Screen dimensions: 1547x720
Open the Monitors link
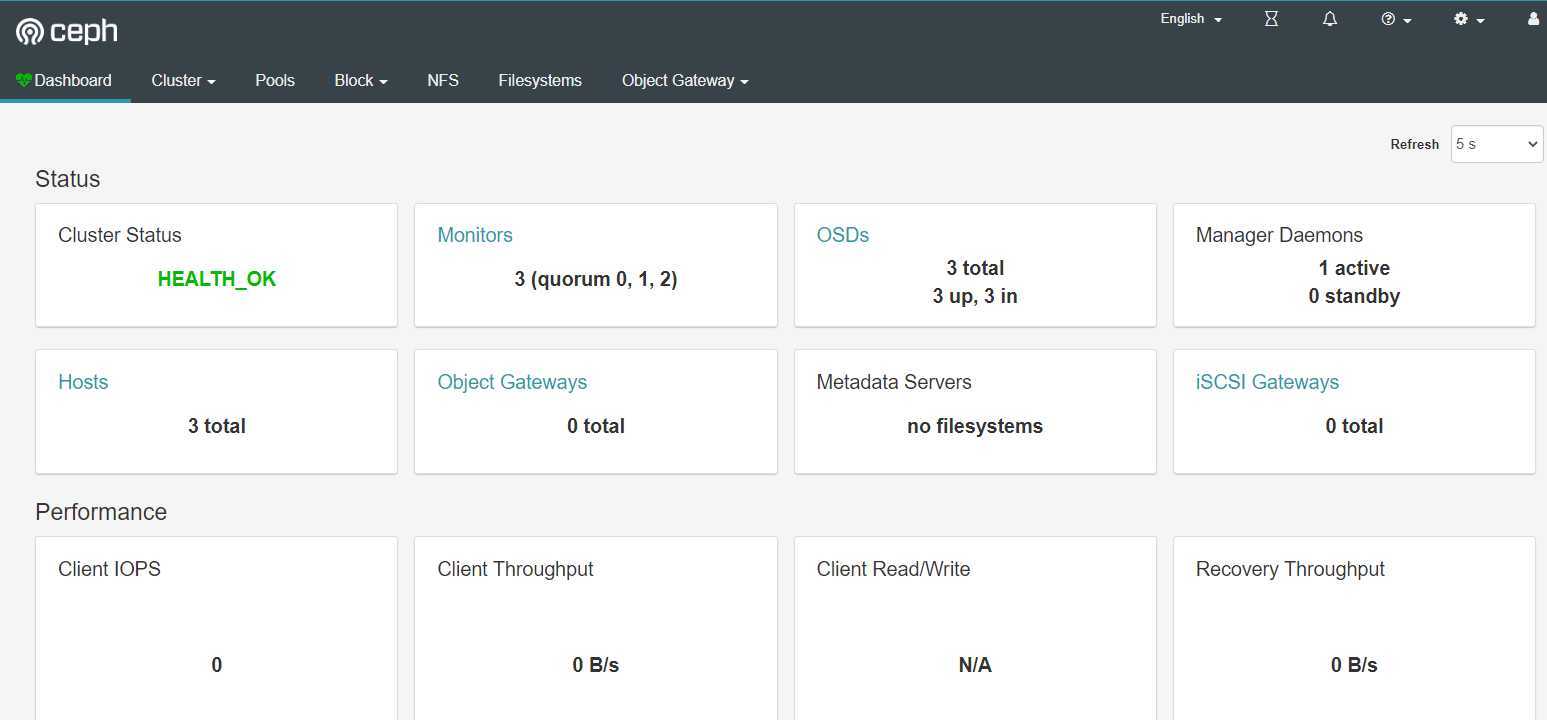pyautogui.click(x=475, y=235)
